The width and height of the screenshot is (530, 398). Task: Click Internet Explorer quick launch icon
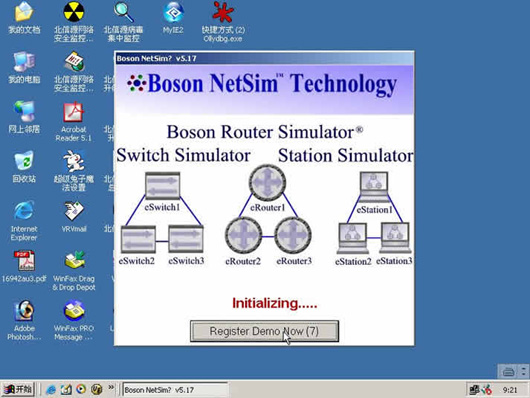51,390
